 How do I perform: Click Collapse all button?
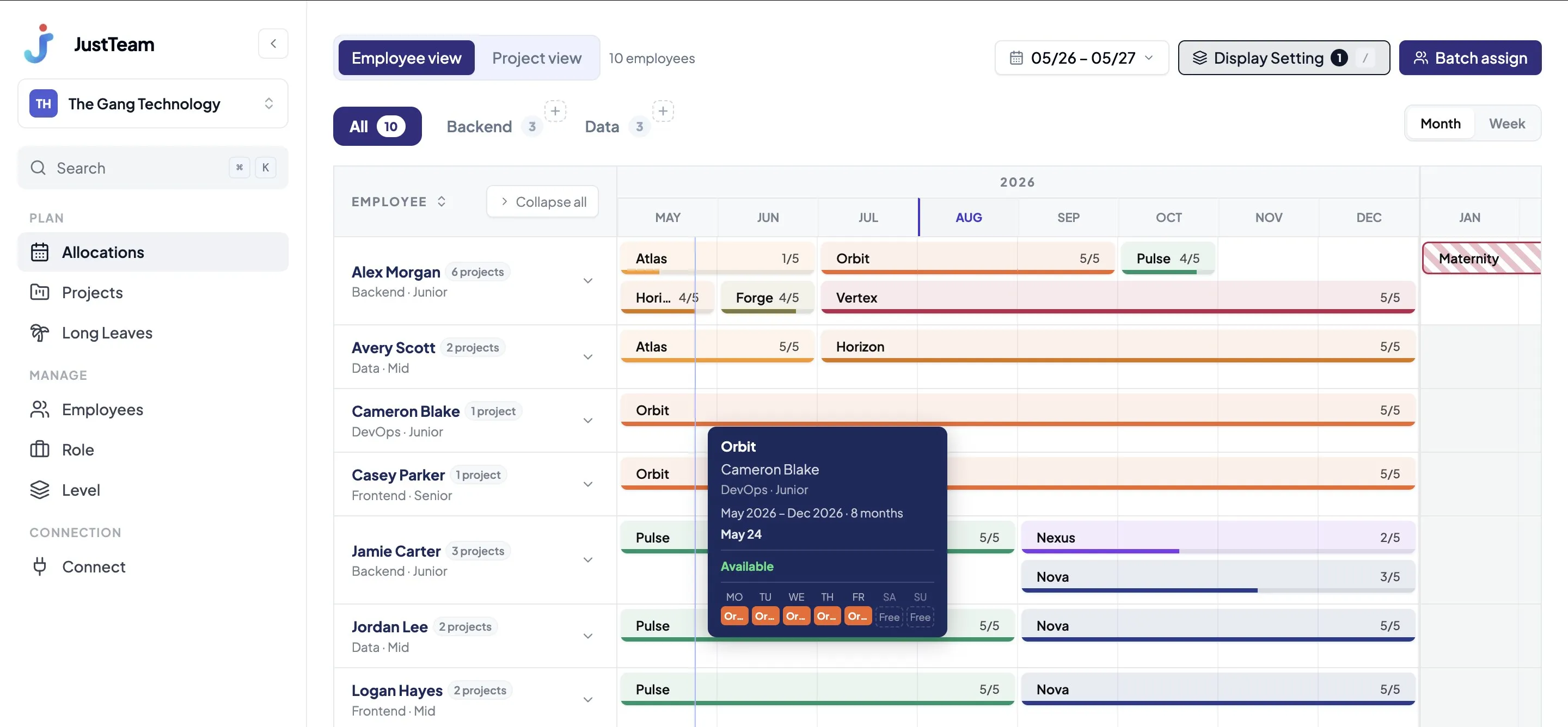coord(542,201)
